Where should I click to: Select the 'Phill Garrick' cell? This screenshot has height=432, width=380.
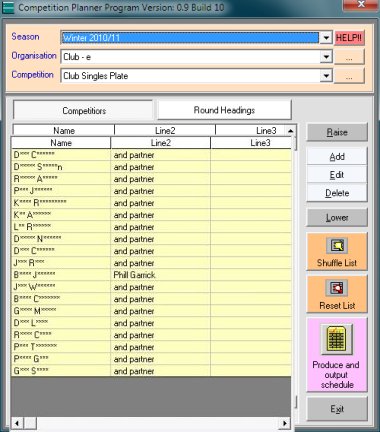coord(161,275)
